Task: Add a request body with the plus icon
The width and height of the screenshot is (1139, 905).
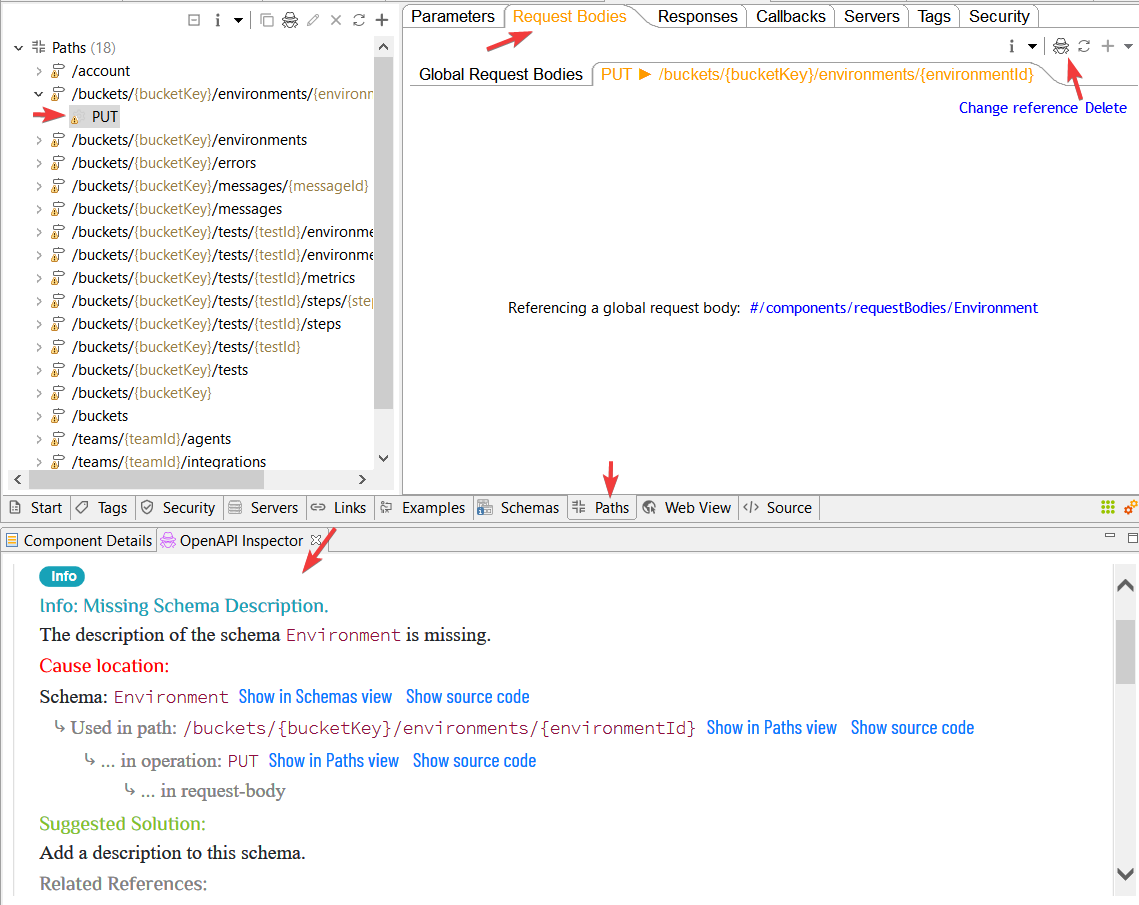Action: pos(1108,46)
